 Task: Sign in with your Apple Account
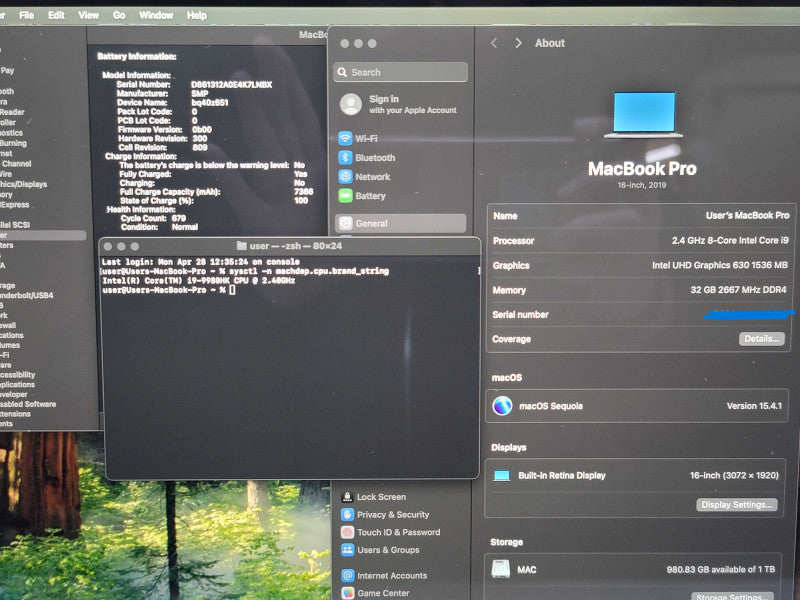(399, 104)
